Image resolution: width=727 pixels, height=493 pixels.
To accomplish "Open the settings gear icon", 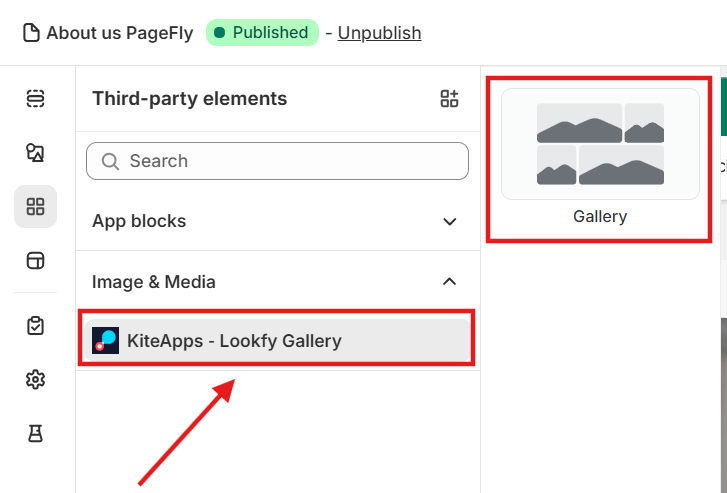I will (x=35, y=380).
